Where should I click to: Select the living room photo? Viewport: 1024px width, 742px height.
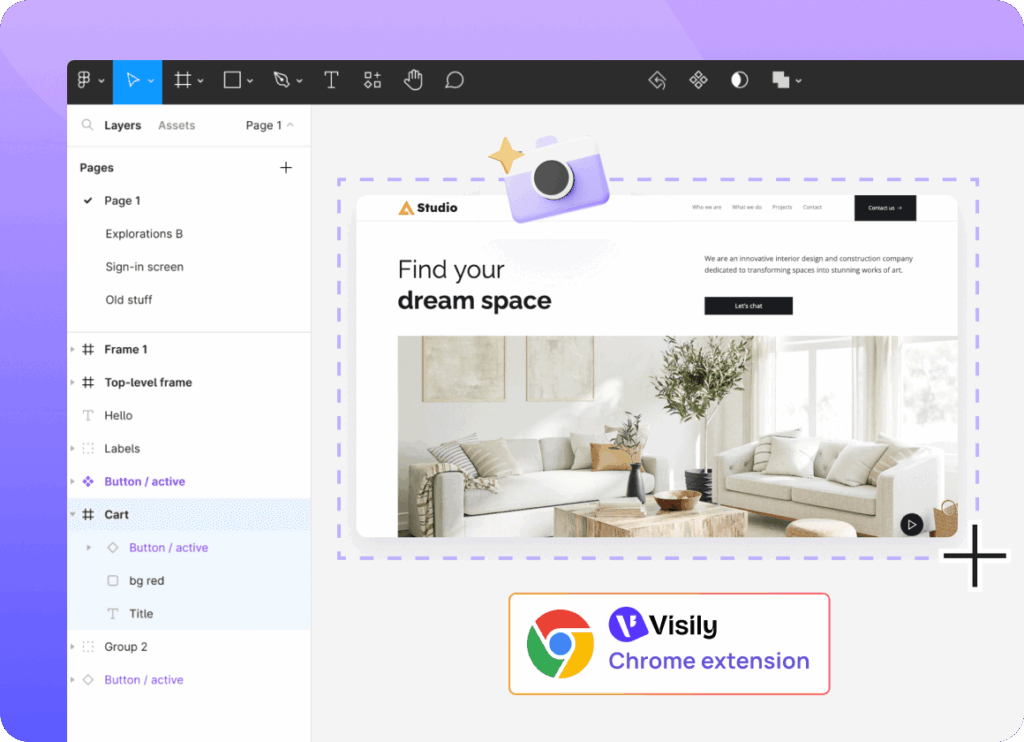pos(677,436)
